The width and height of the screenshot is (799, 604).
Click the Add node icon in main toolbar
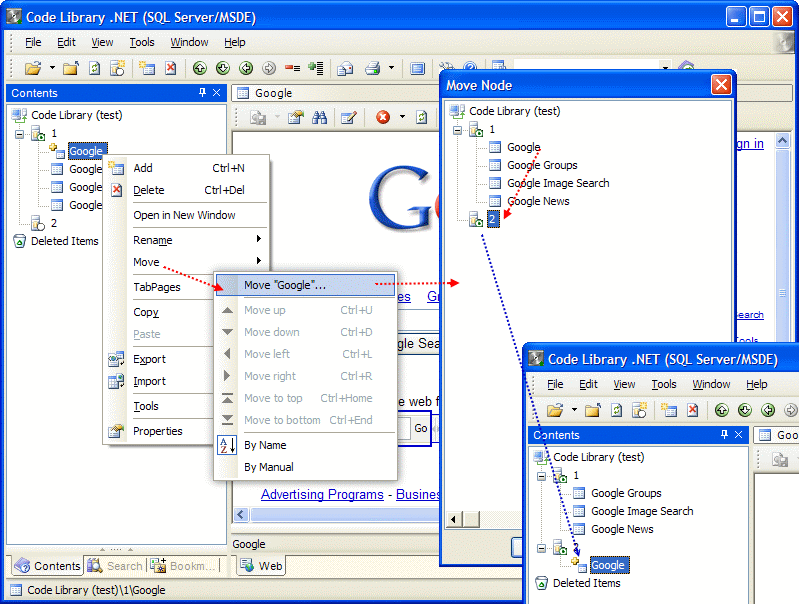tap(147, 68)
